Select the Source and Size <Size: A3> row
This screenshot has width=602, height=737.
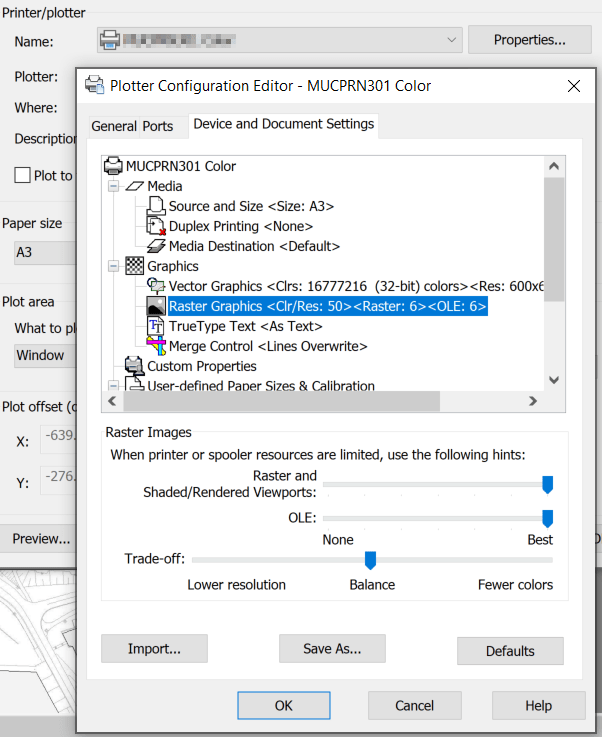pos(251,206)
